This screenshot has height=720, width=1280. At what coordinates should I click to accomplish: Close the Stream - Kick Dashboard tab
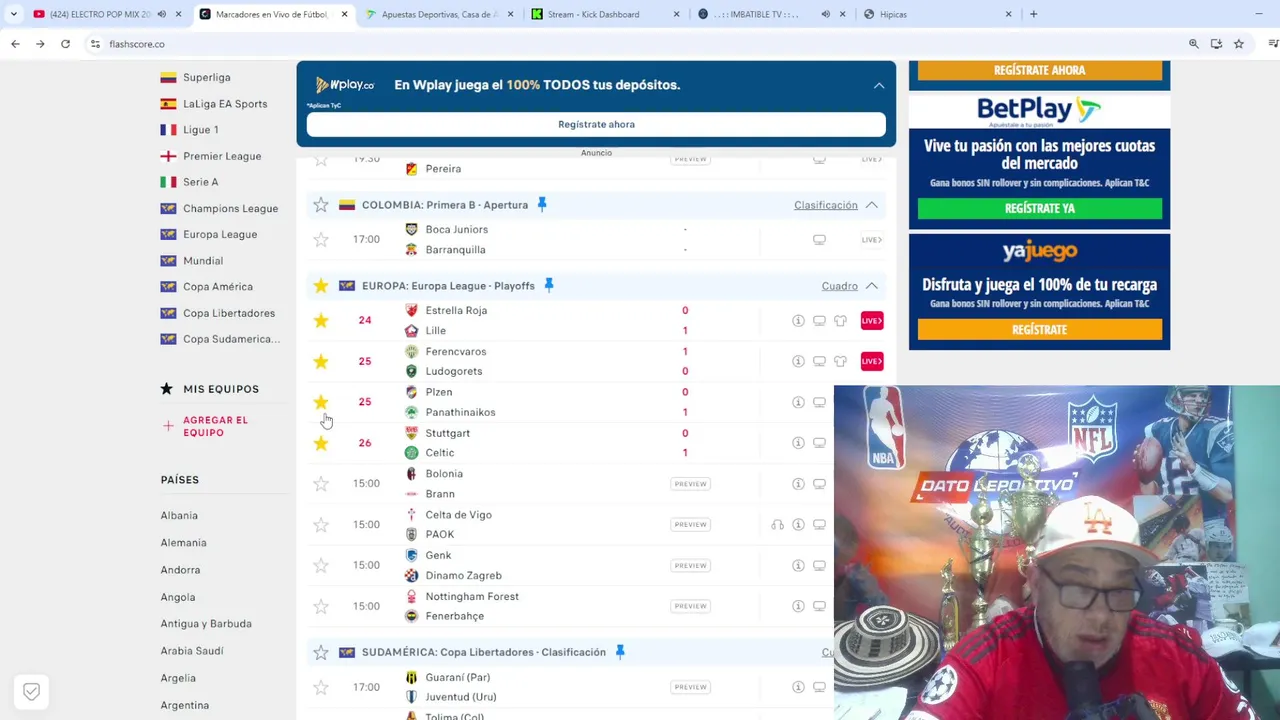tap(676, 14)
